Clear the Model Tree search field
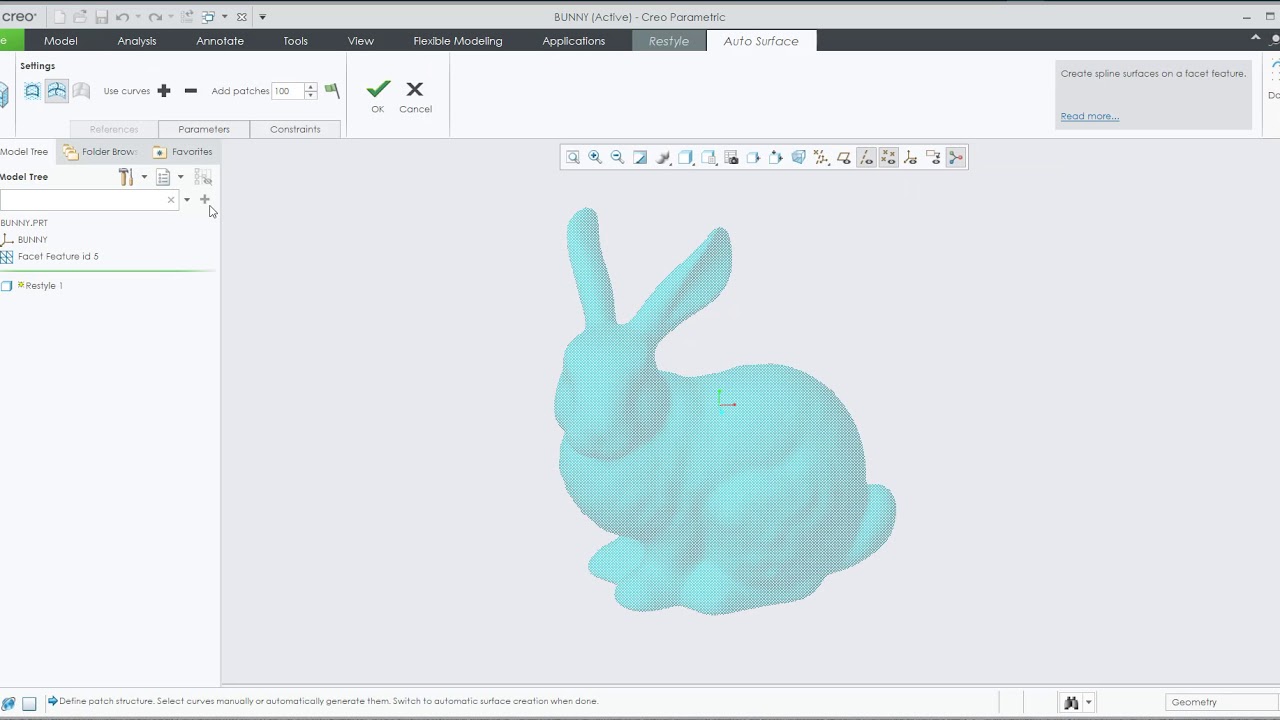Screen dimensions: 1280x720 (x=171, y=200)
